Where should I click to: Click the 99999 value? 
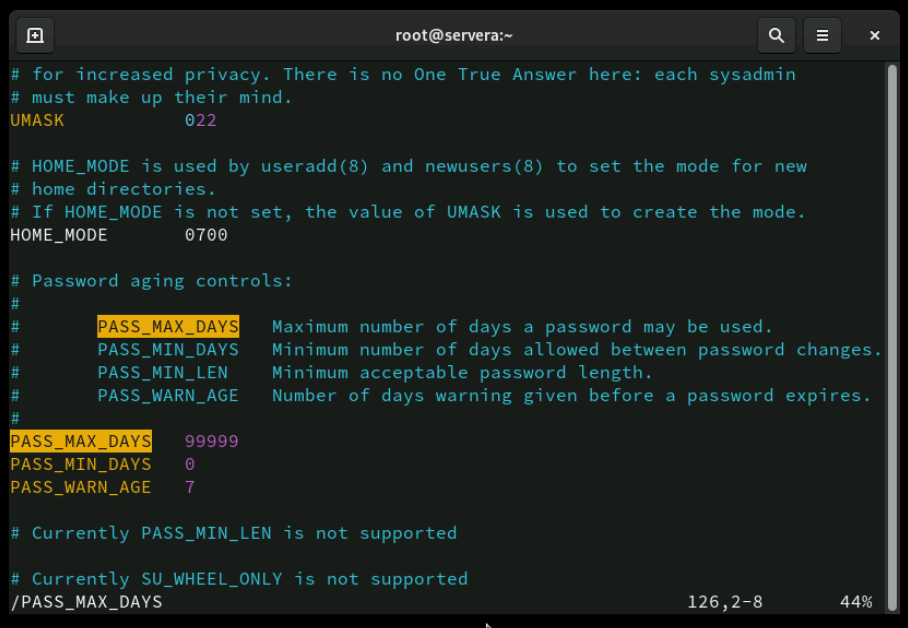(x=211, y=441)
